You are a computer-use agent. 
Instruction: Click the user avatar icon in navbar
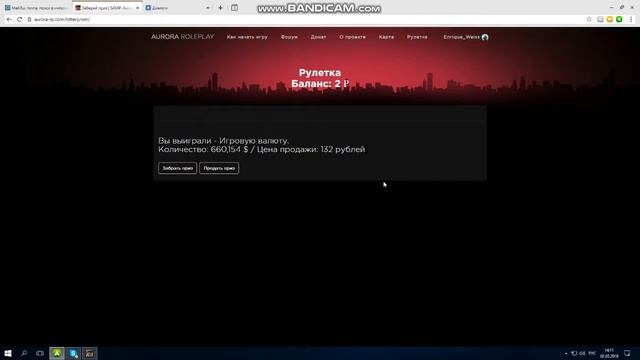pyautogui.click(x=485, y=37)
